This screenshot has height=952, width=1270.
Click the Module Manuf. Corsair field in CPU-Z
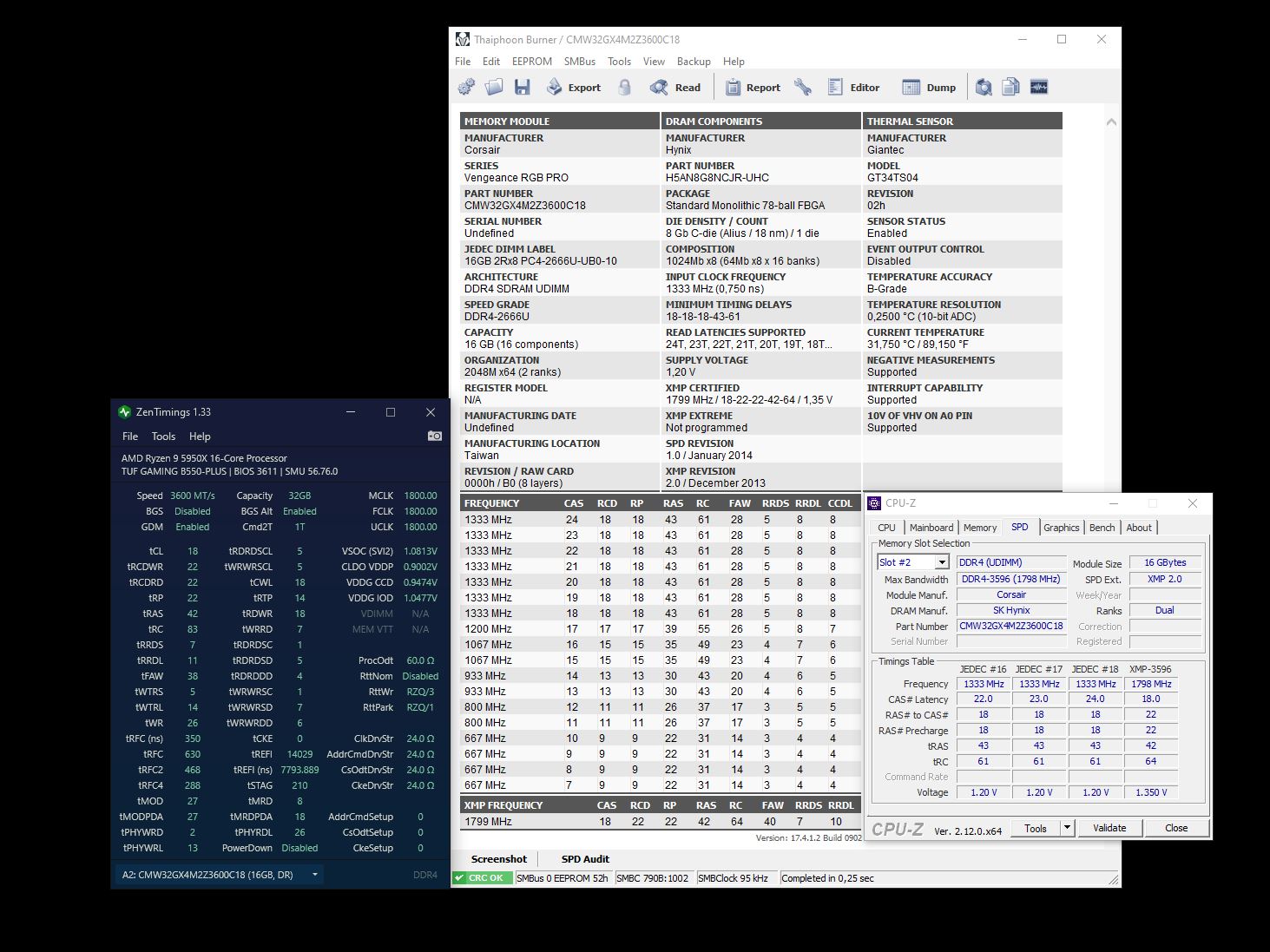pyautogui.click(x=1011, y=594)
